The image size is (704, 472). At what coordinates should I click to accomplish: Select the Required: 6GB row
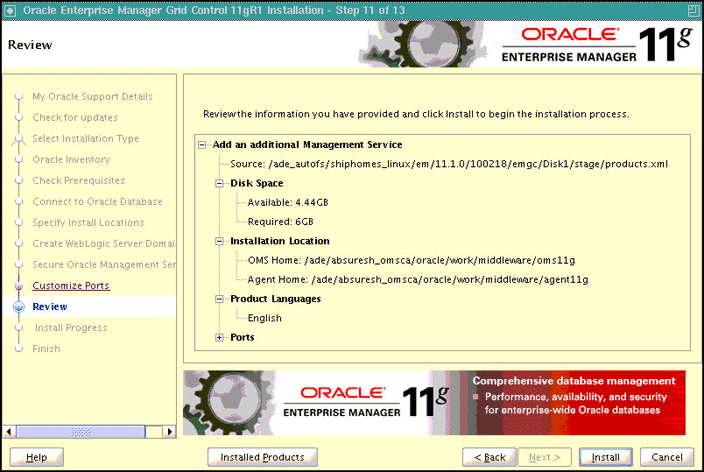click(x=281, y=222)
